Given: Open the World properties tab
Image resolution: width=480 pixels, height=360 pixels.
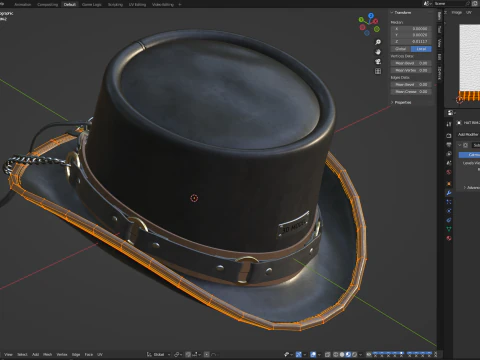Looking at the screenshot, I should [449, 172].
